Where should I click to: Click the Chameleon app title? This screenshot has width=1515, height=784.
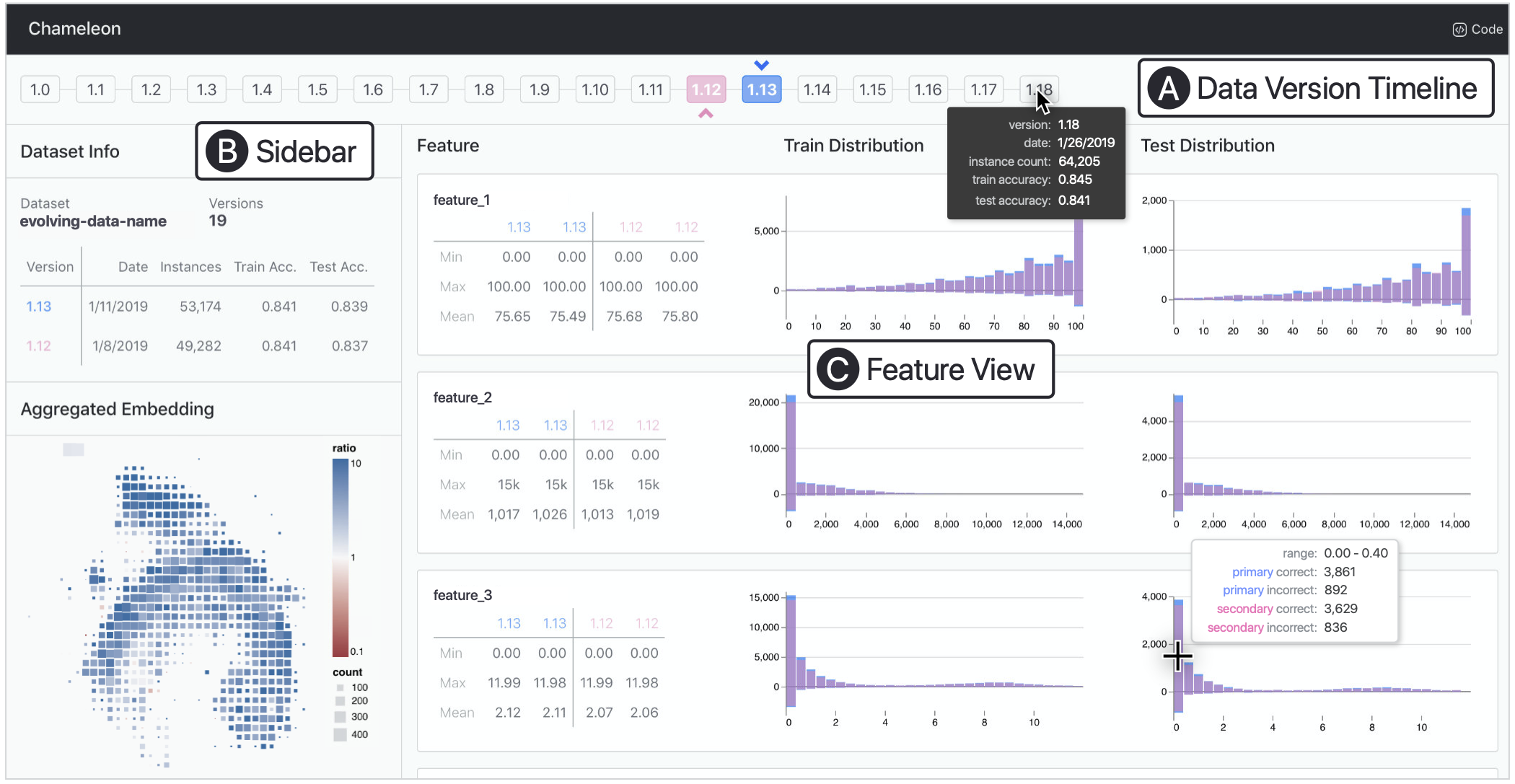coord(74,29)
